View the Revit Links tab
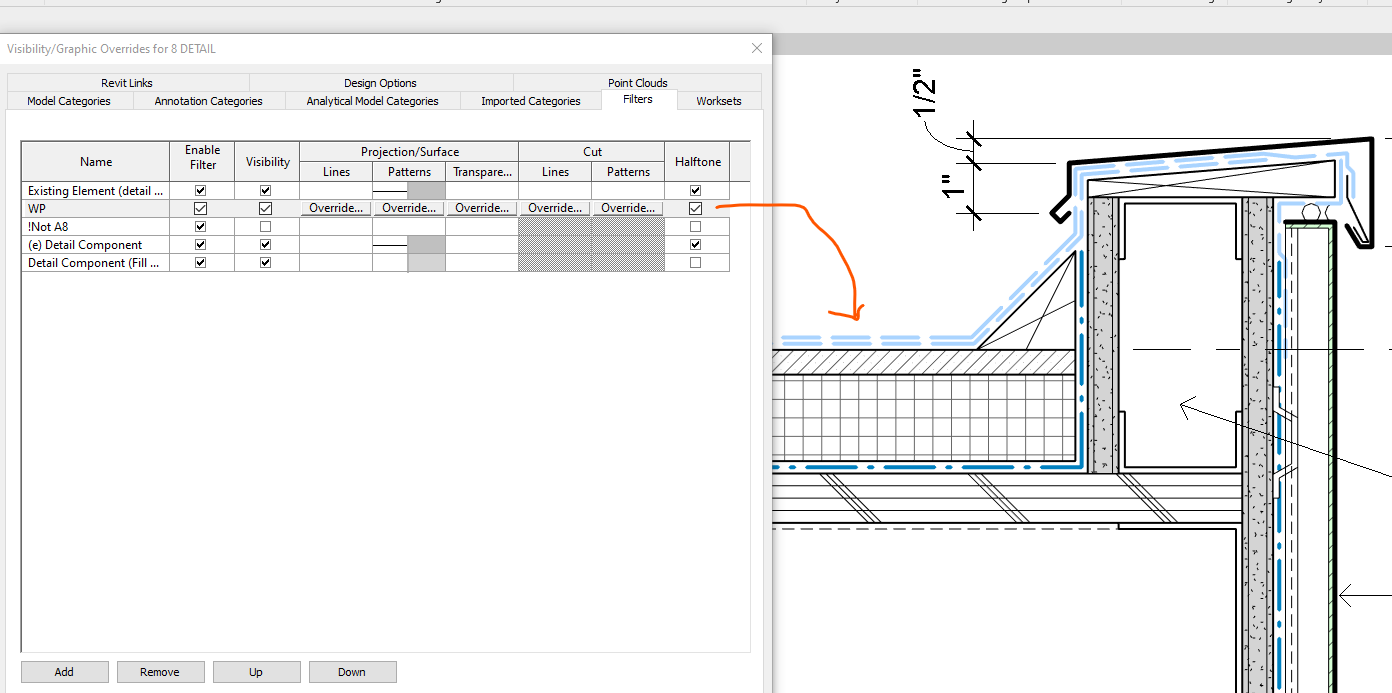Image resolution: width=1392 pixels, height=693 pixels. [126, 82]
